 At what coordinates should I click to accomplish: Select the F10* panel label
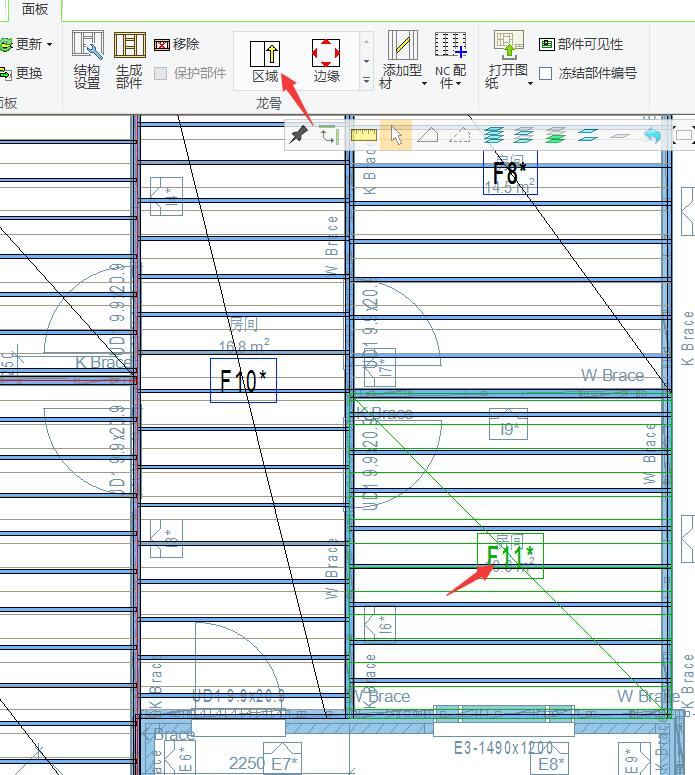point(243,381)
